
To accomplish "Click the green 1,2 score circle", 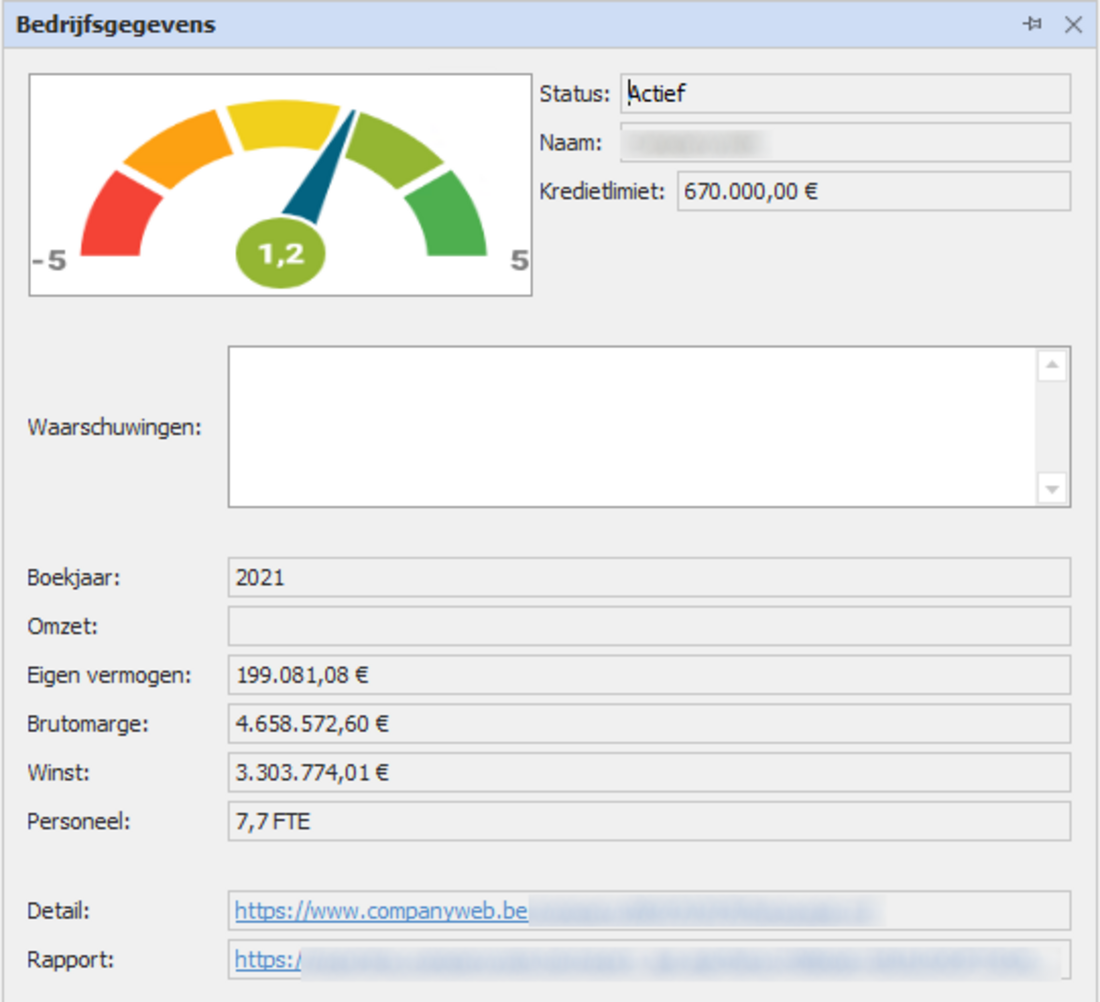I will 280,254.
